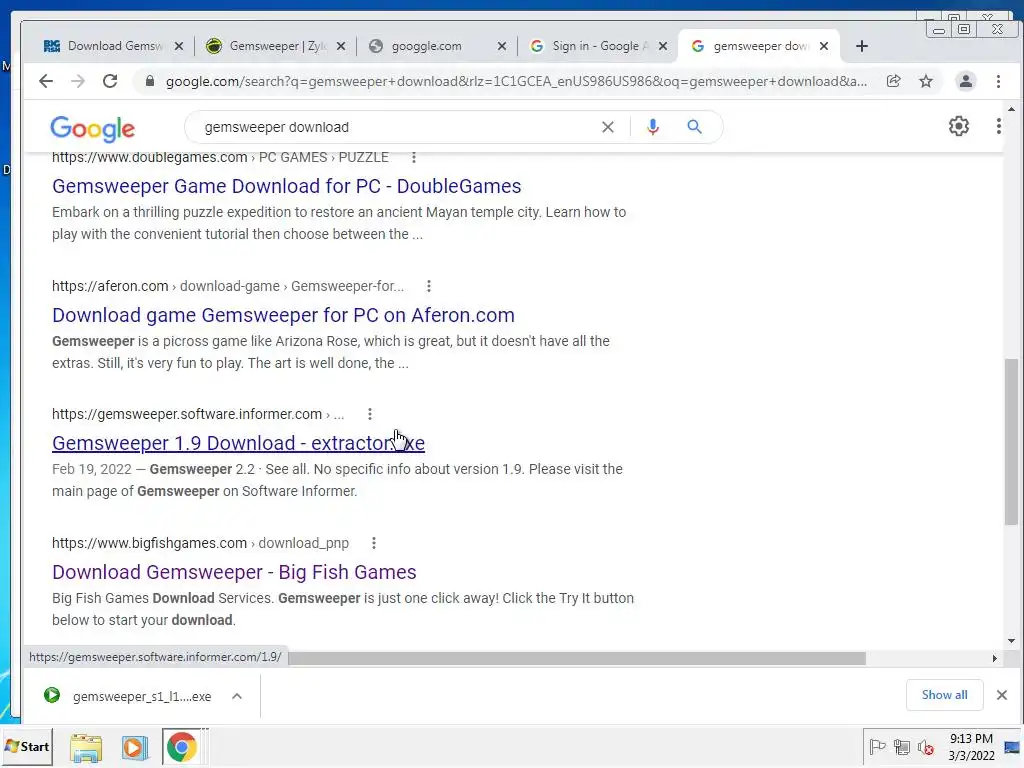Click the vertical page scrollbar thumb

pyautogui.click(x=1011, y=441)
